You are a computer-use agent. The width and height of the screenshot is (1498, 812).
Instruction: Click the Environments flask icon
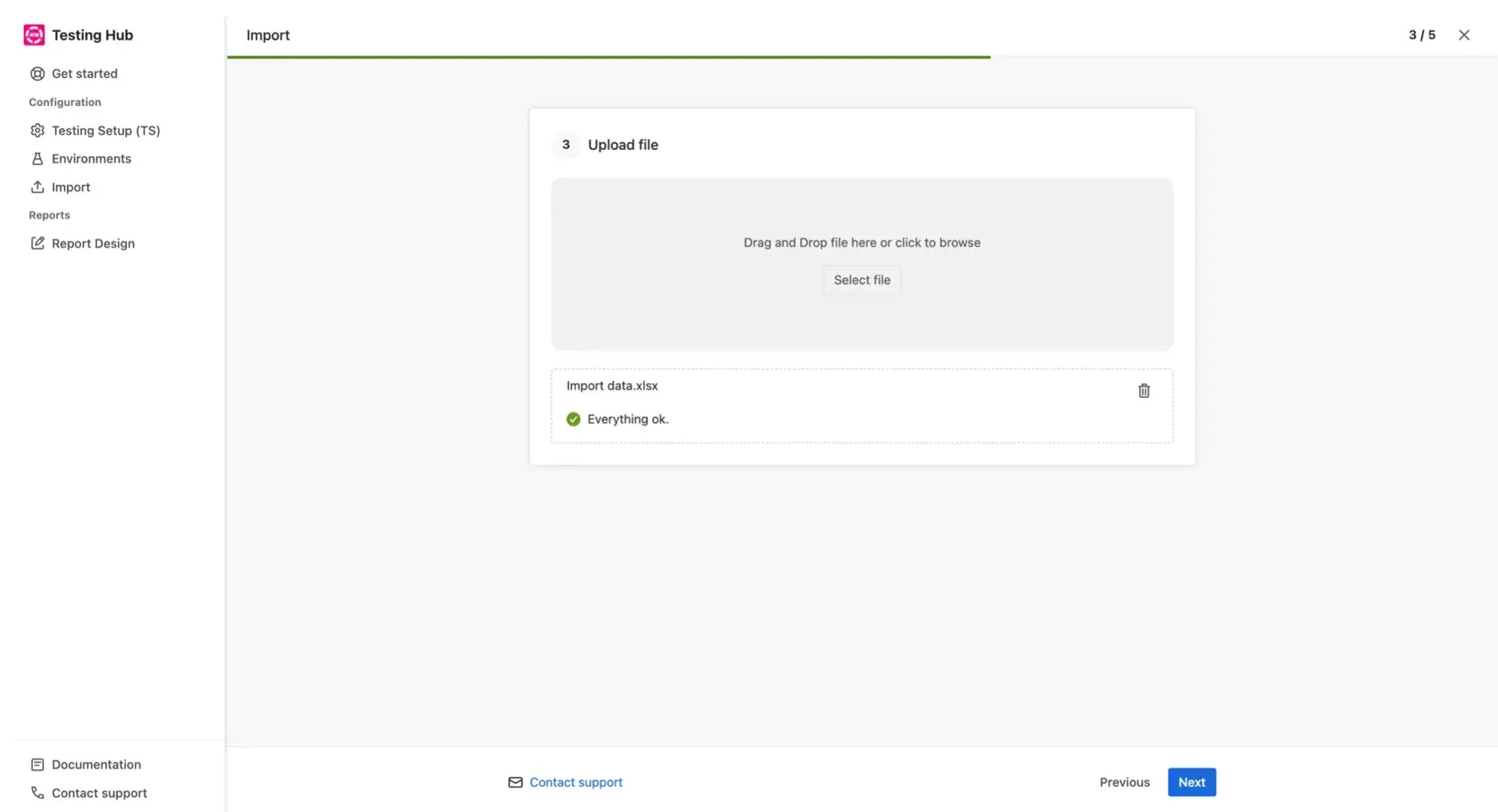coord(37,158)
